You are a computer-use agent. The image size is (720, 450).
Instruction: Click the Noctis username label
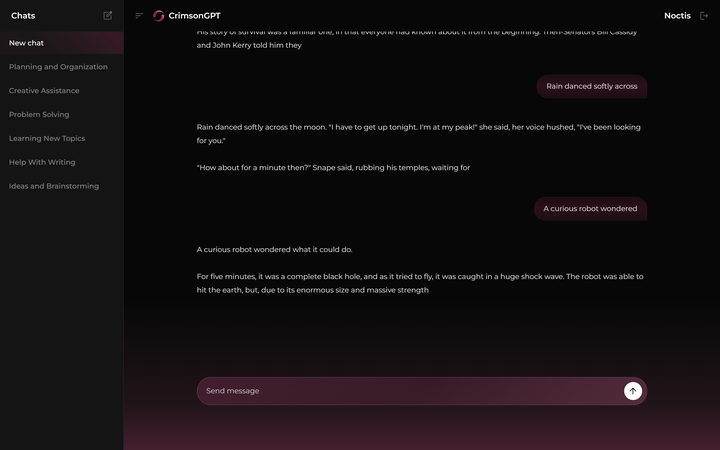tap(677, 16)
